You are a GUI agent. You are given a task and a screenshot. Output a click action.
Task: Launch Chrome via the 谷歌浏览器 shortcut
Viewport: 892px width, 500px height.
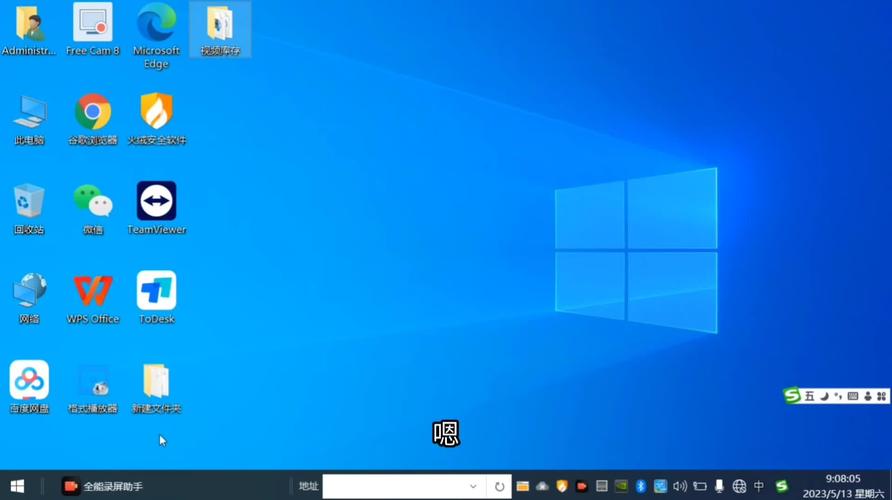pos(93,120)
